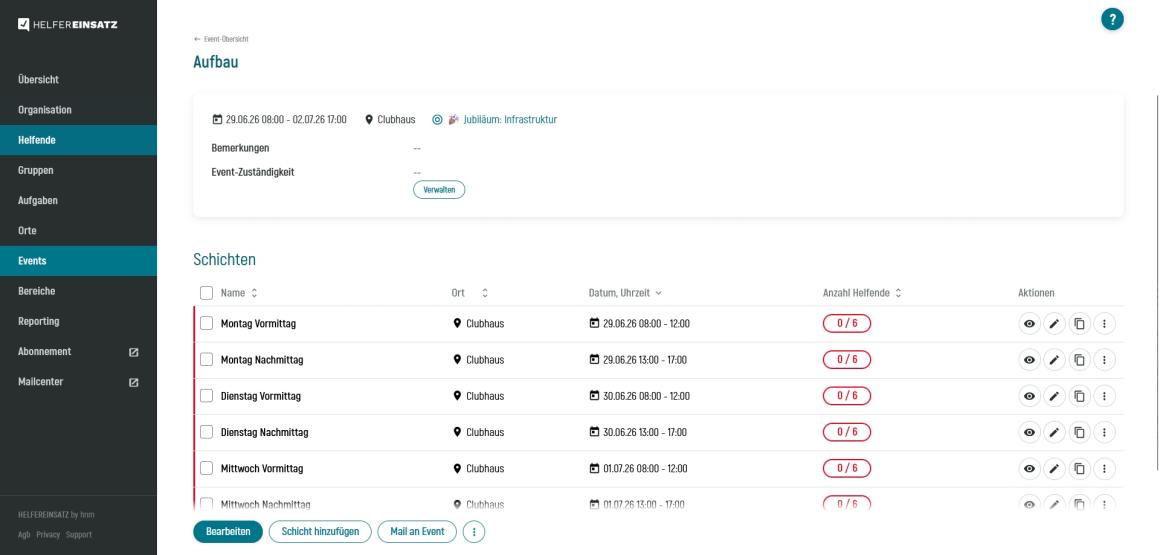View the Montag Vormittag shift with eye icon
The height and width of the screenshot is (555, 1160).
pyautogui.click(x=1029, y=324)
